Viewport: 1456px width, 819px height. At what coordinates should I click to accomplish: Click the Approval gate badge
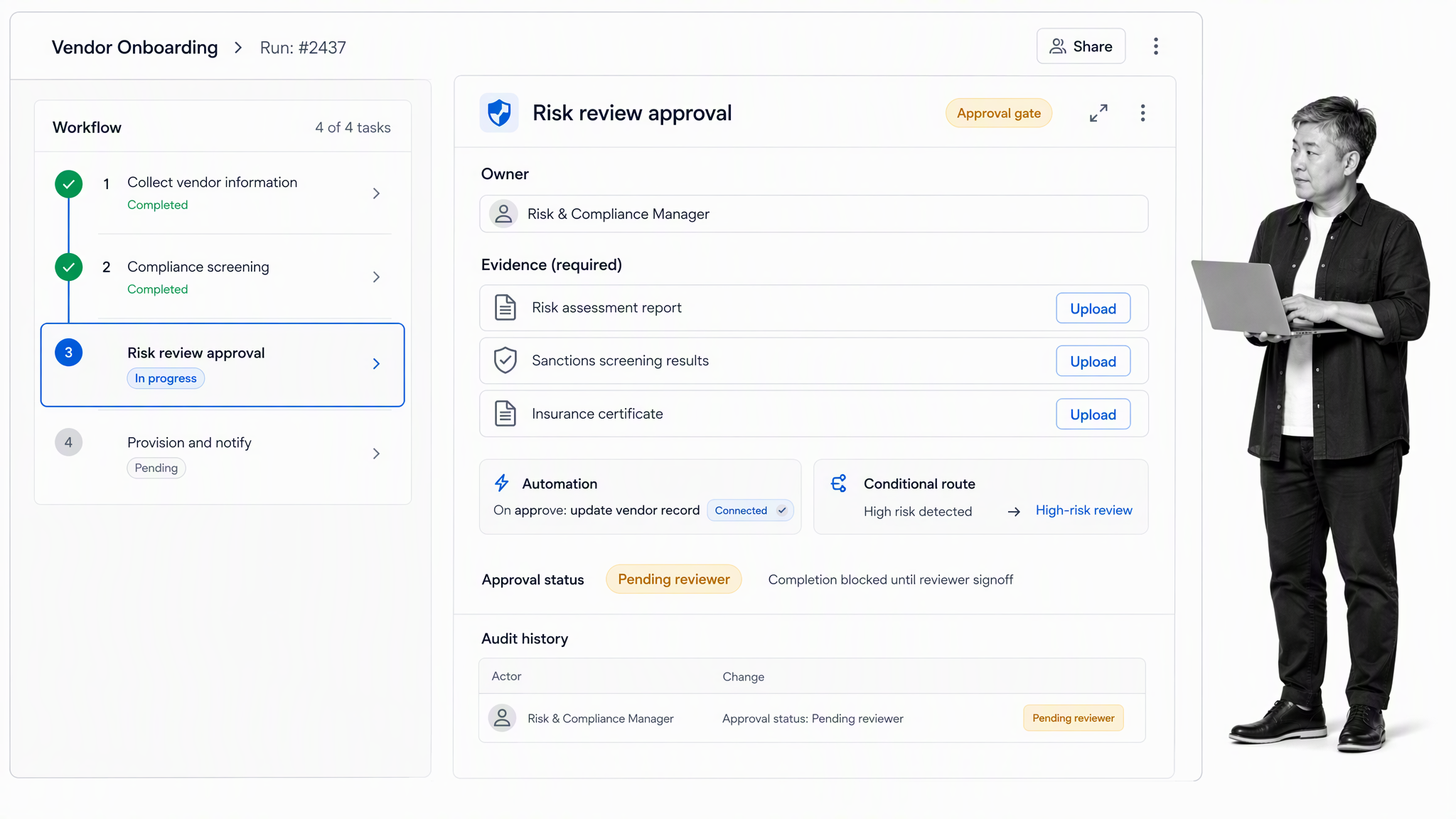(998, 113)
